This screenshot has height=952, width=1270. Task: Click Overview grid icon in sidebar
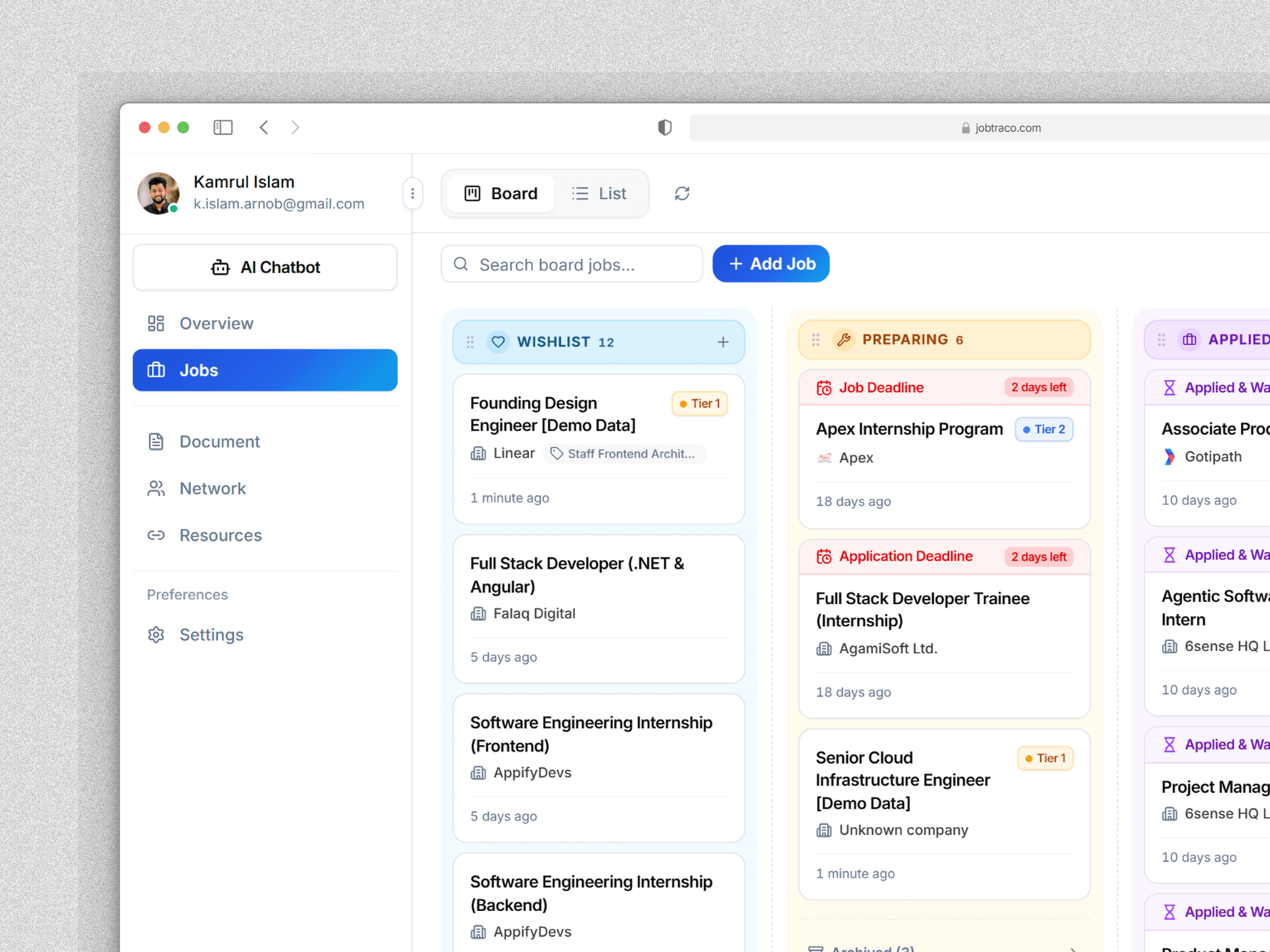coord(156,323)
